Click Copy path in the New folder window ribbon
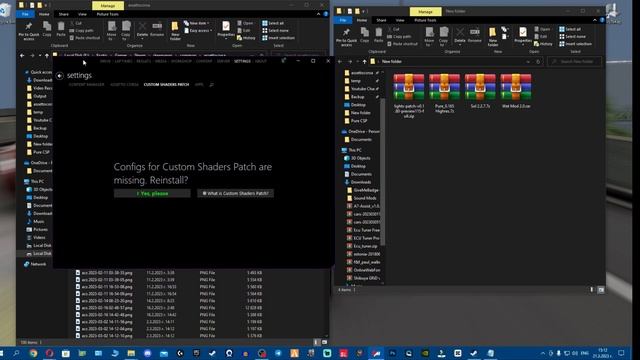This screenshot has height=360, width=640. (x=400, y=37)
